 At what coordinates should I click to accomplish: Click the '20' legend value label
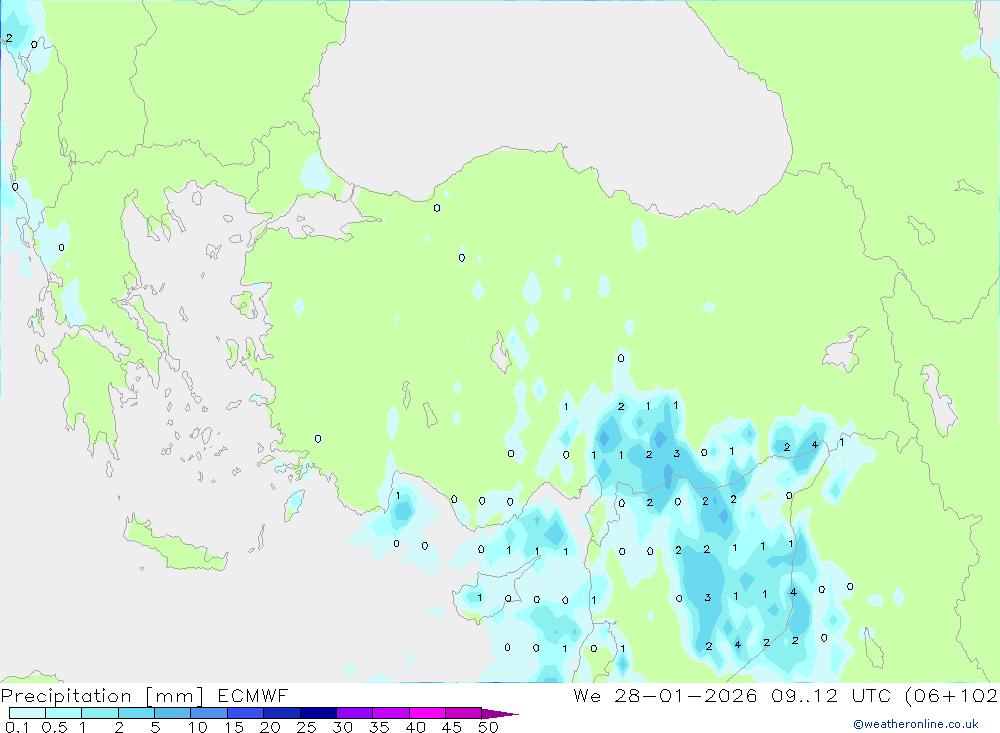point(270,727)
